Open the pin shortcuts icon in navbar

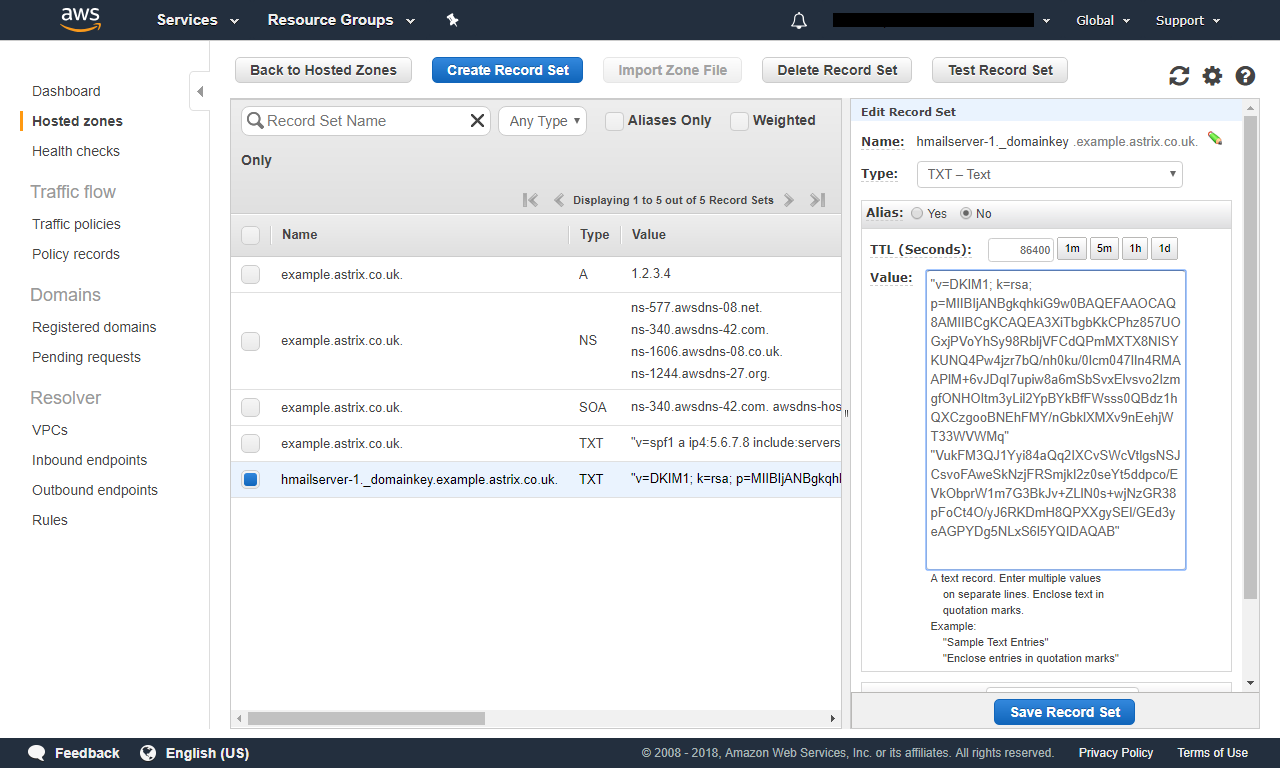[x=452, y=20]
